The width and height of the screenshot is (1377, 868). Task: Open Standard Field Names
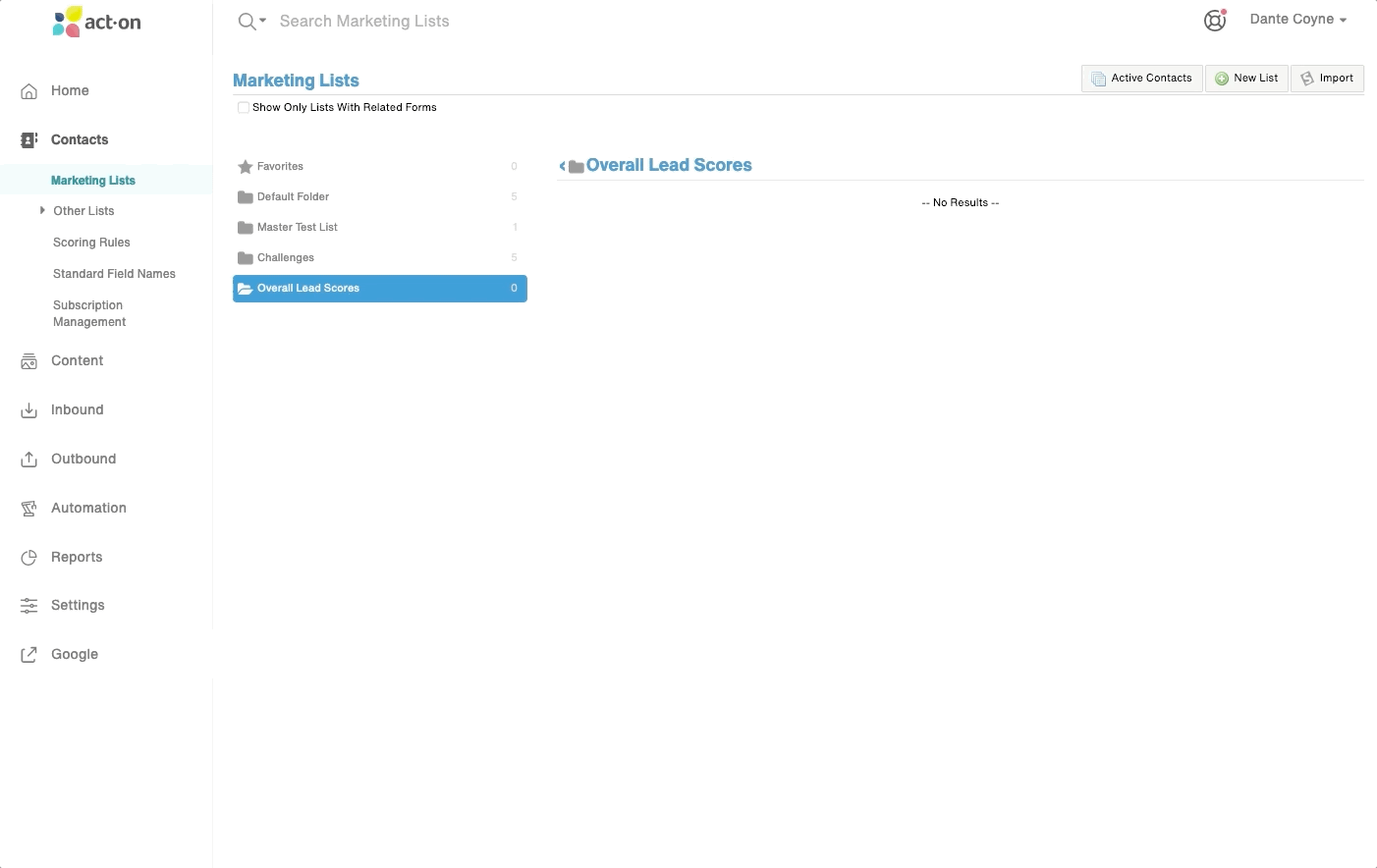pos(114,274)
